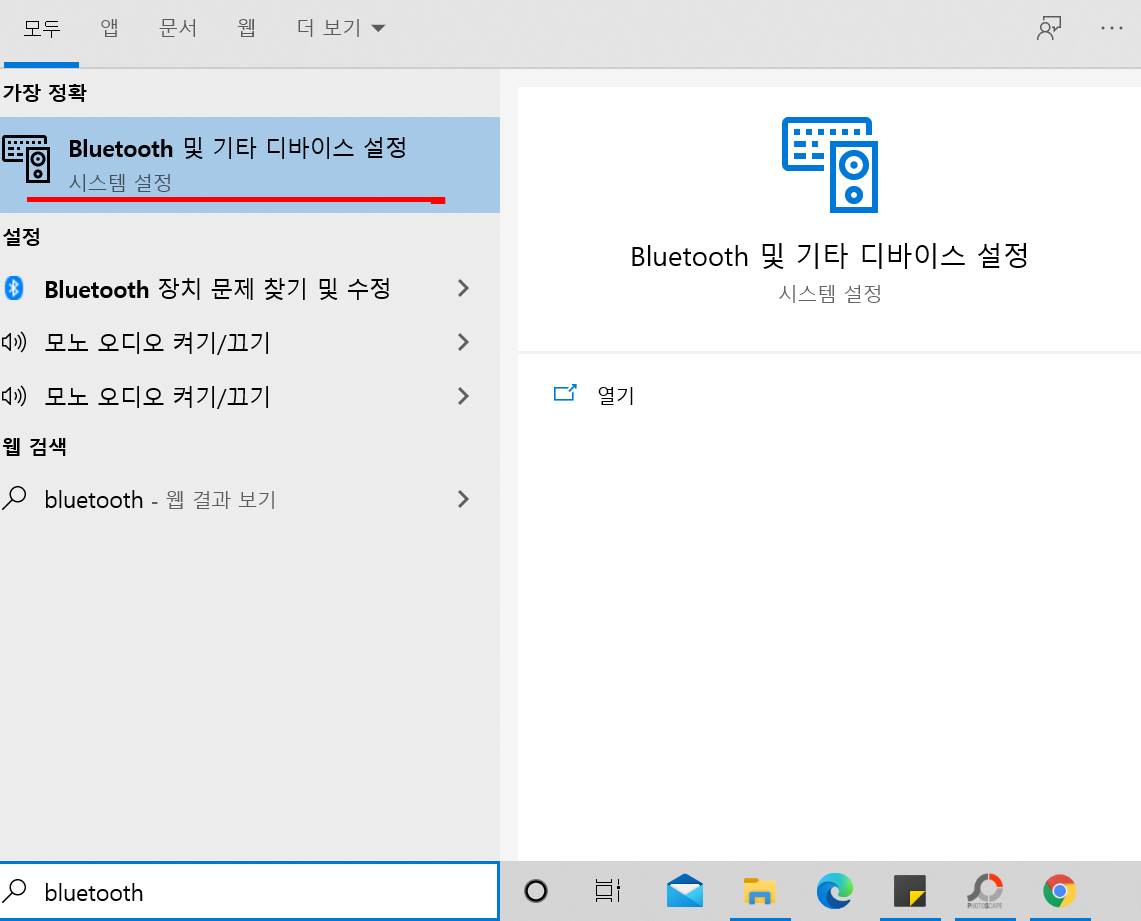Click the feedback person icon
The height and width of the screenshot is (921, 1141).
coord(1049,28)
